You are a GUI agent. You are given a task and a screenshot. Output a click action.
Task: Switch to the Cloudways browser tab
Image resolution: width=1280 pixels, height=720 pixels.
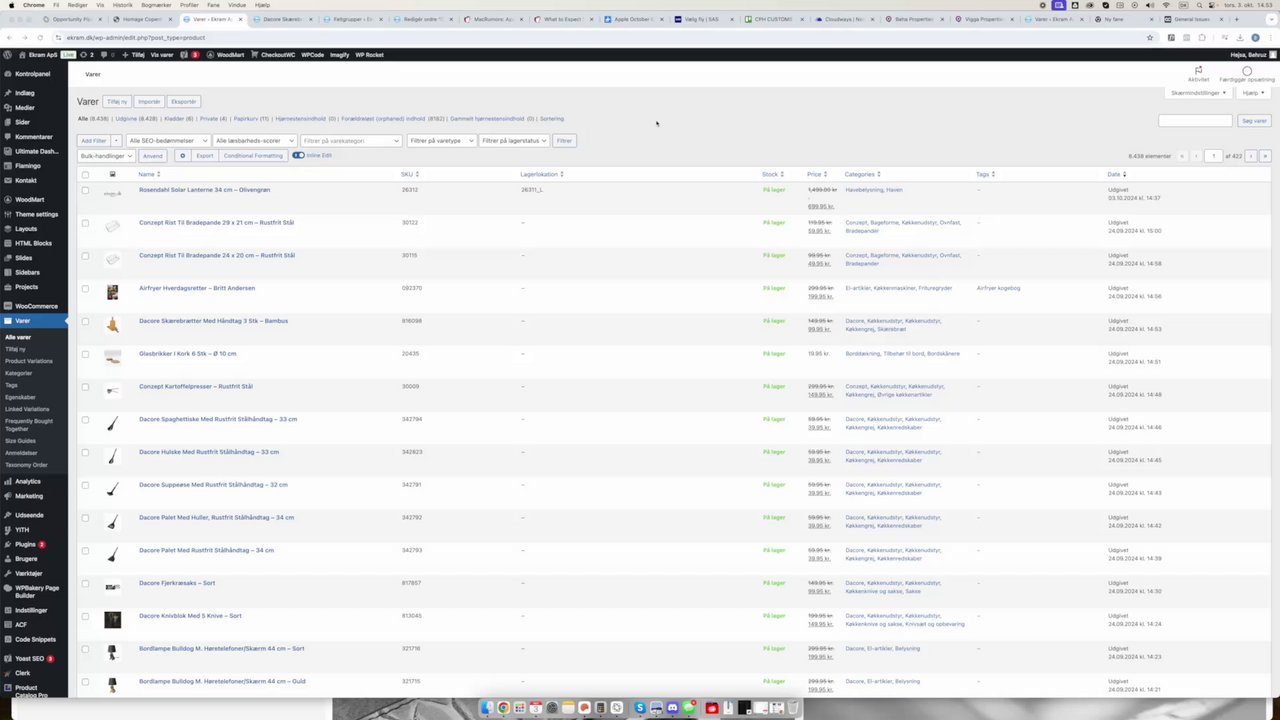click(843, 19)
